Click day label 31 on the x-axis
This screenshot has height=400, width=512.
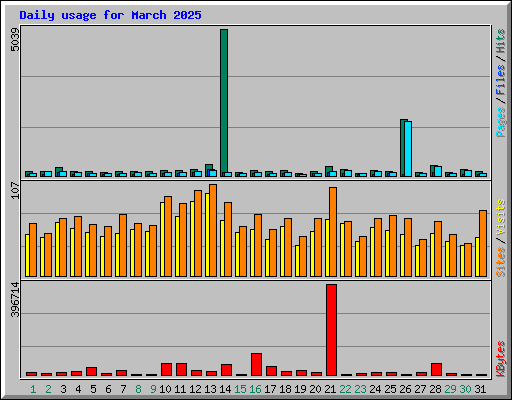point(480,389)
